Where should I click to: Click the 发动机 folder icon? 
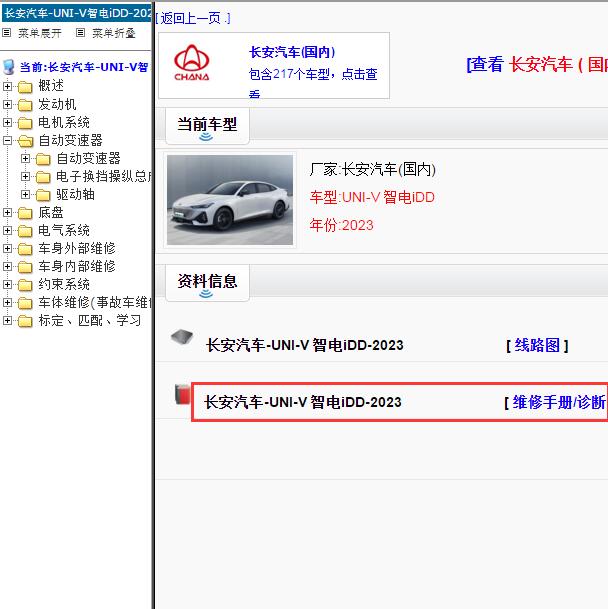coord(25,105)
